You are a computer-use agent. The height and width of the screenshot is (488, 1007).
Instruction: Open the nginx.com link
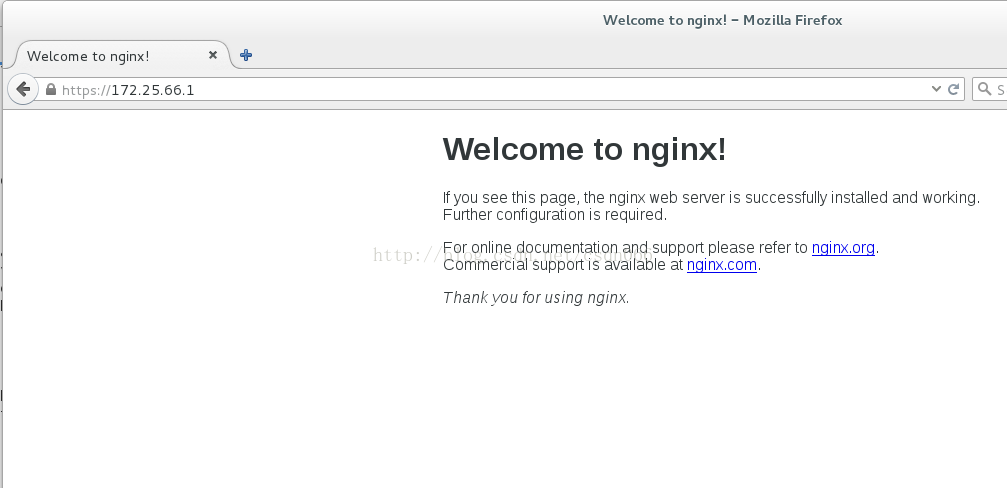click(721, 265)
